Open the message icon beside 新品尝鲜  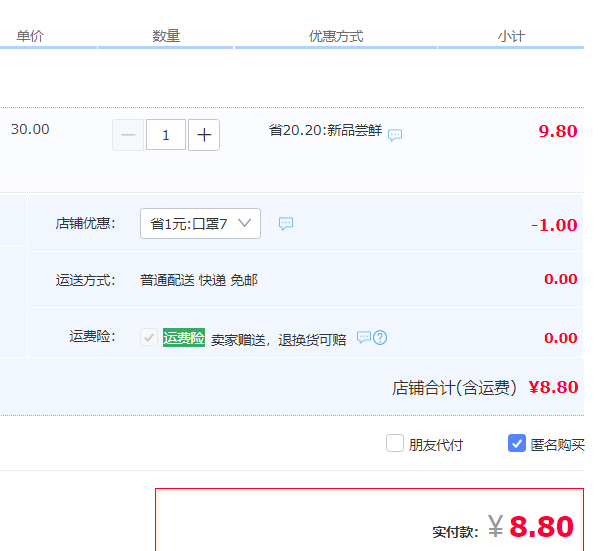click(x=395, y=135)
